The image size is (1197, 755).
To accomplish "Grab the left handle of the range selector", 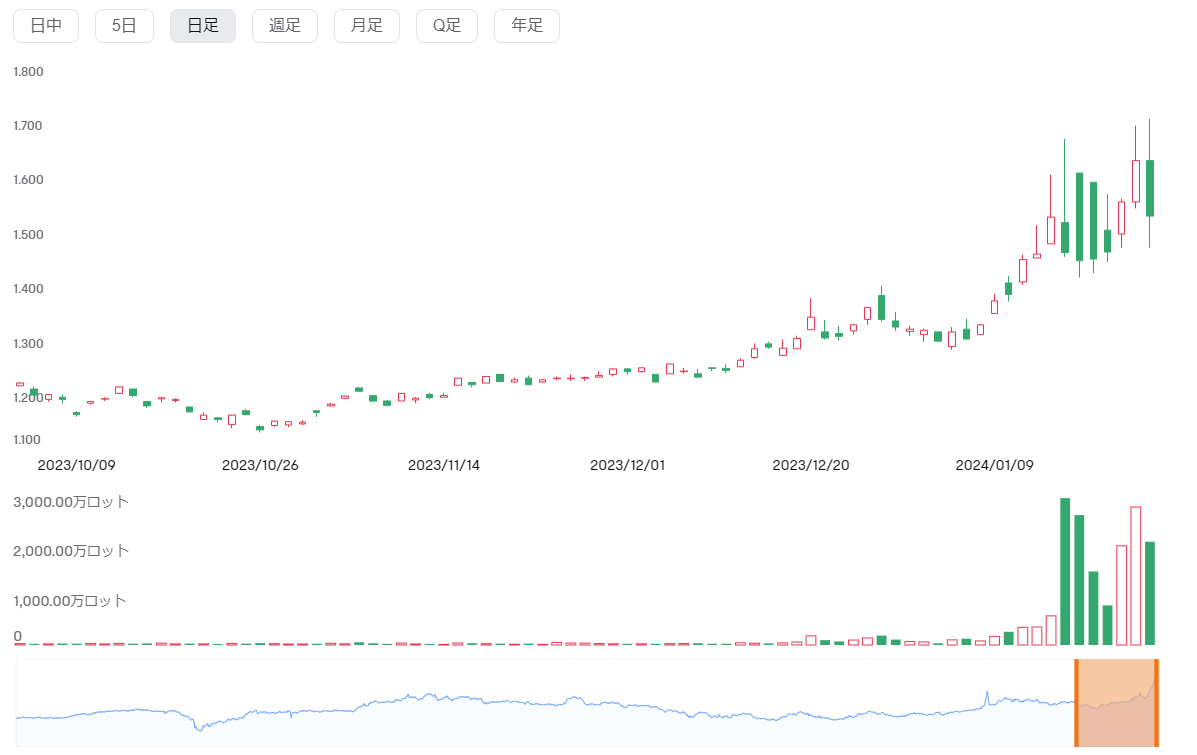I will tap(1076, 703).
